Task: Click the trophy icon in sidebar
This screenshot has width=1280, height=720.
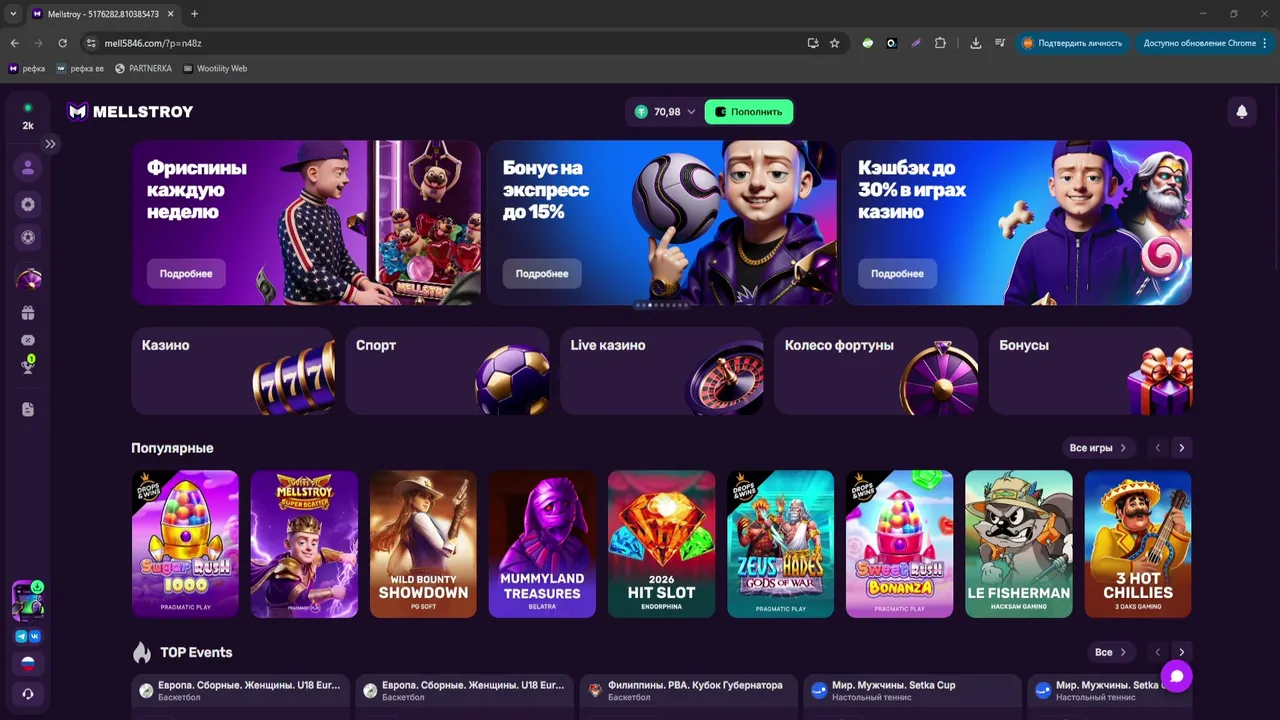Action: 28,365
